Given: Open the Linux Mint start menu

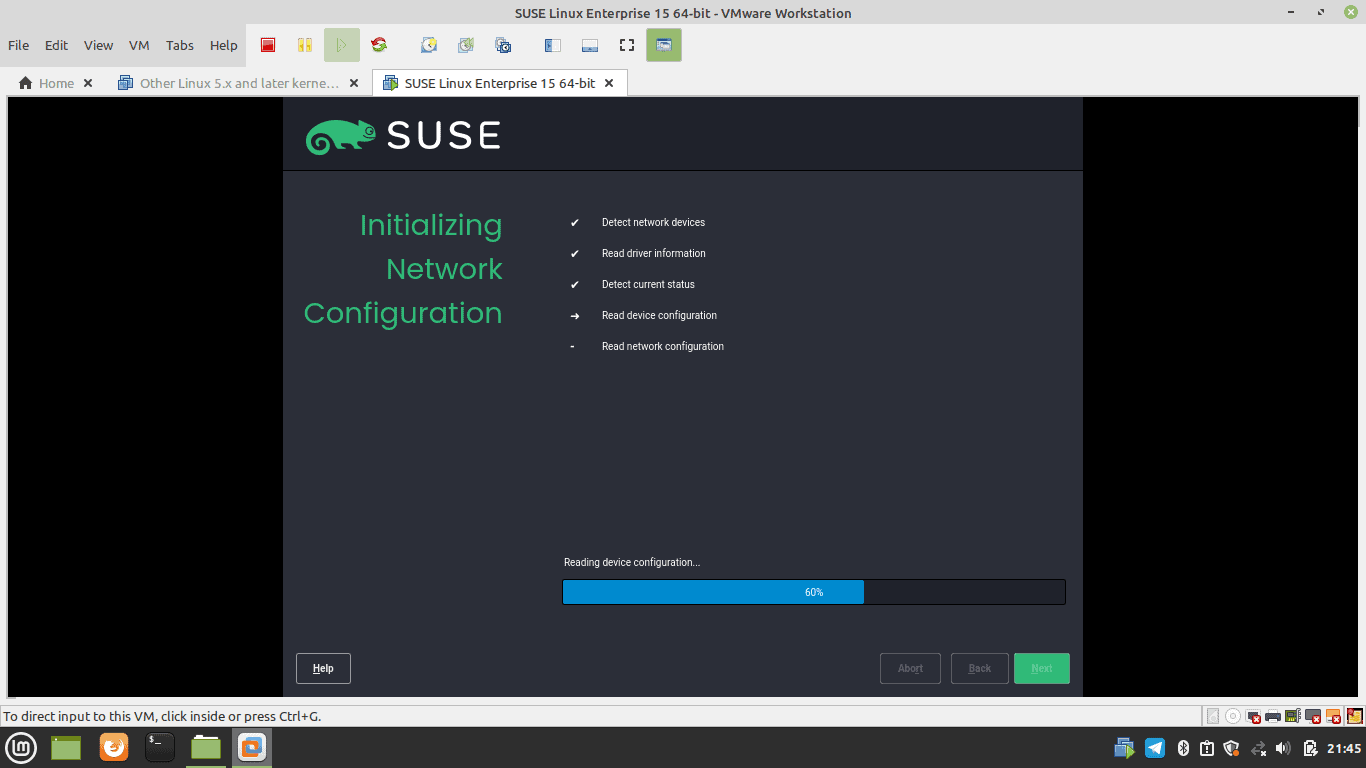Looking at the screenshot, I should coord(22,747).
